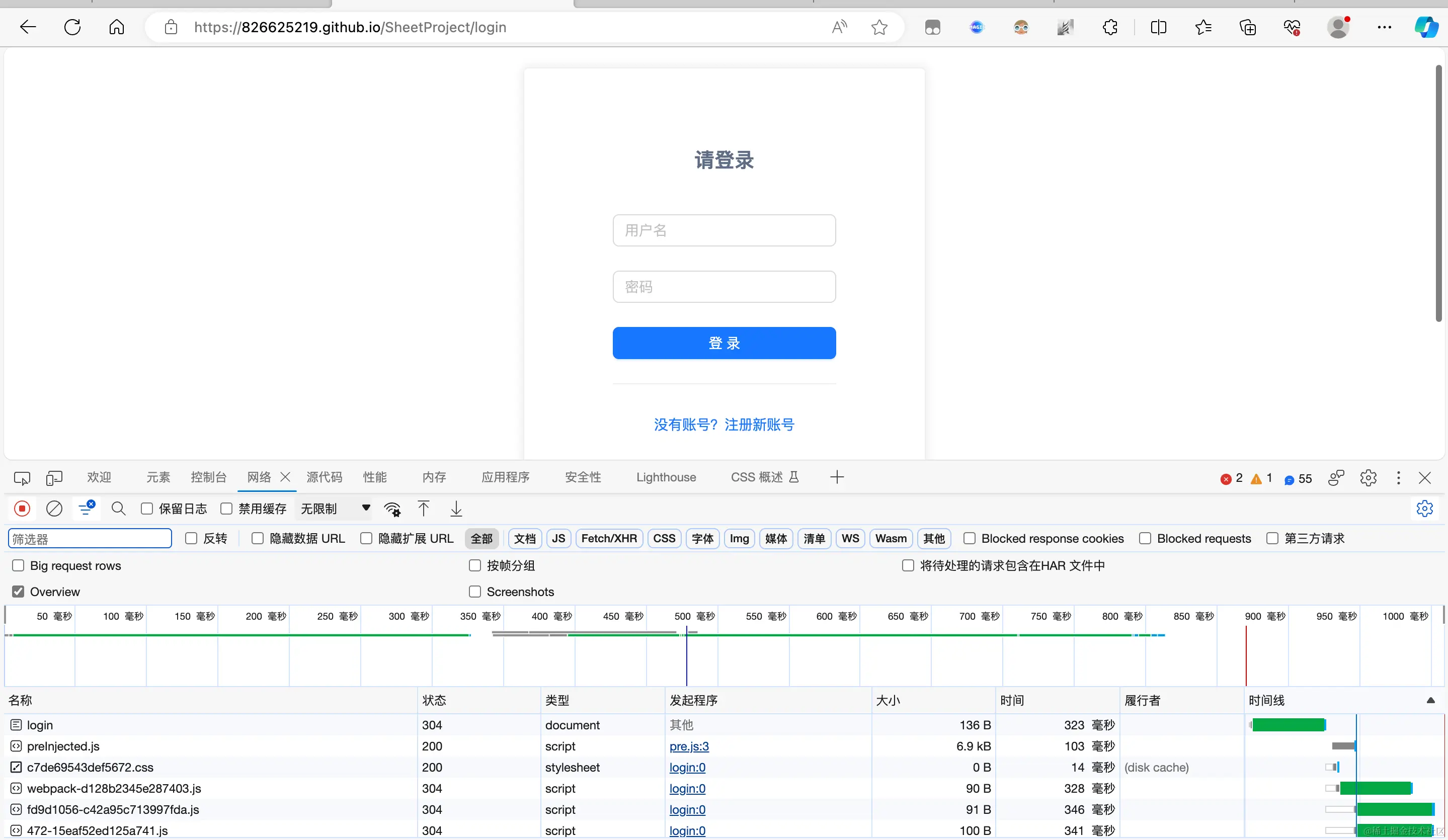Screen dimensions: 1448x840
Task: Open the user profile avatar
Action: 1338,27
